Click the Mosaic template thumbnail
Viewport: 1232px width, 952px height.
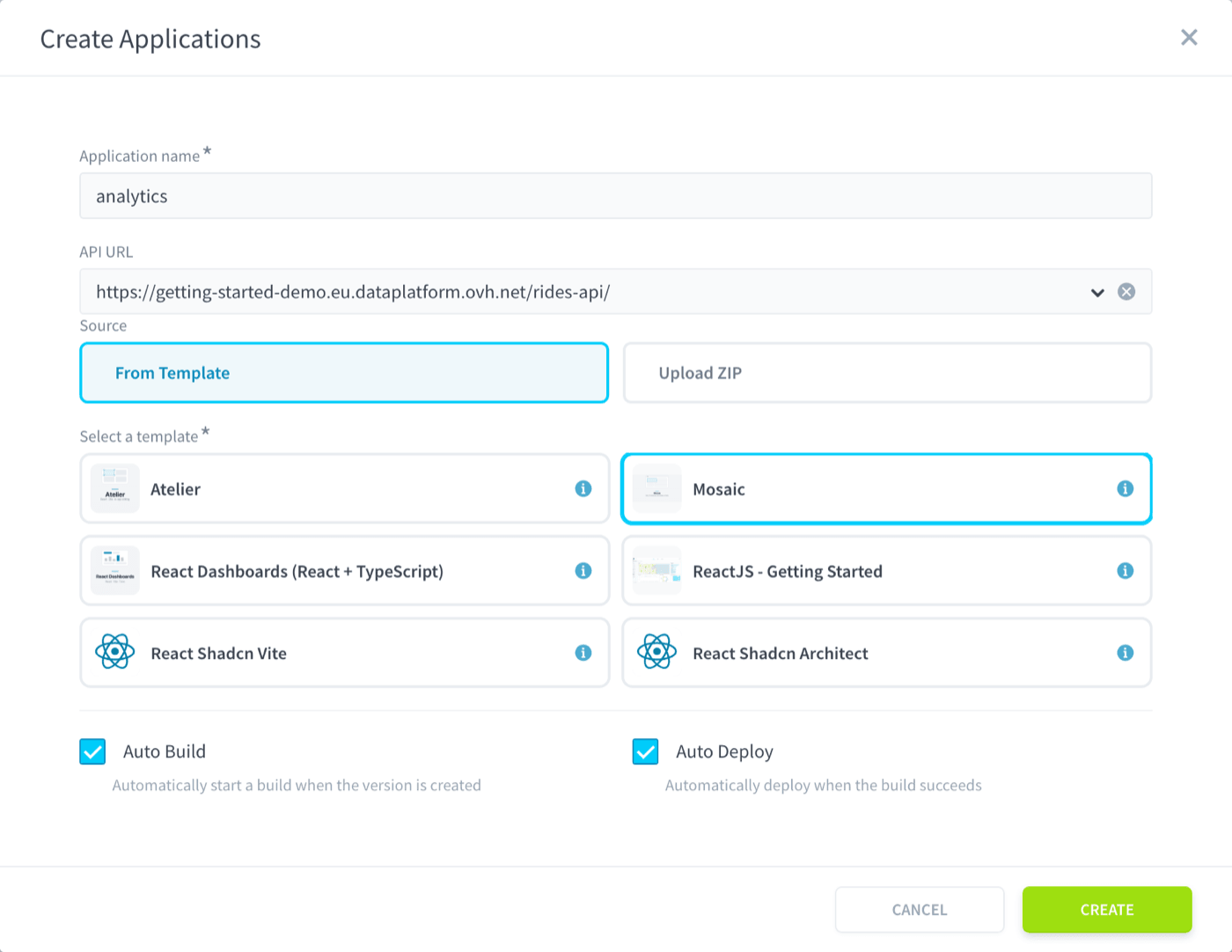(657, 488)
